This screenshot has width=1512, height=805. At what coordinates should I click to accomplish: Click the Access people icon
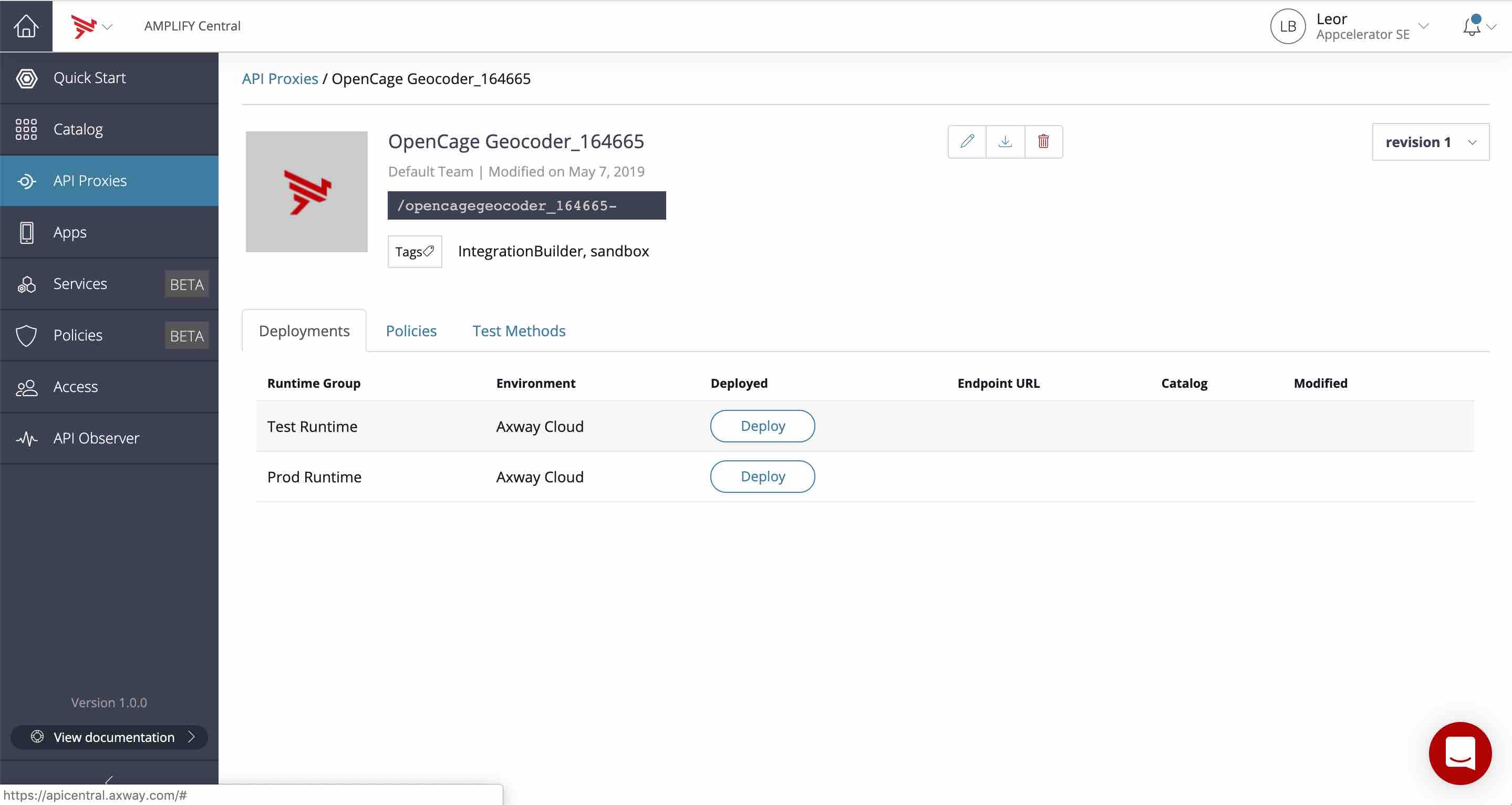[x=26, y=388]
